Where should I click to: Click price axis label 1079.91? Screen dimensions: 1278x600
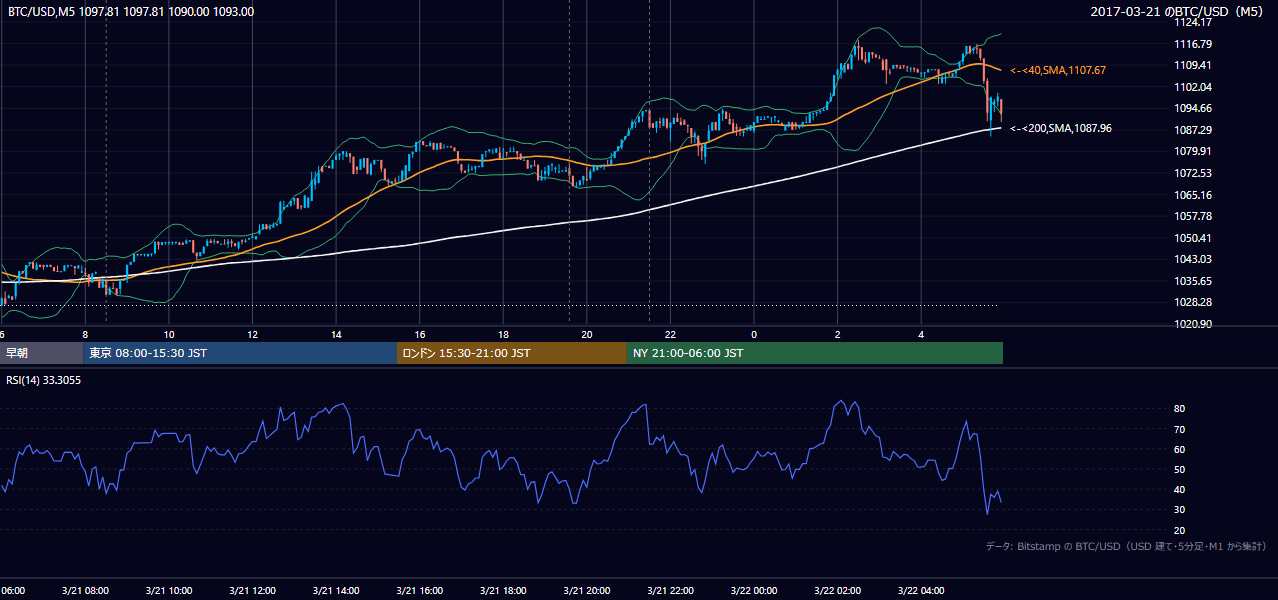tap(1193, 151)
